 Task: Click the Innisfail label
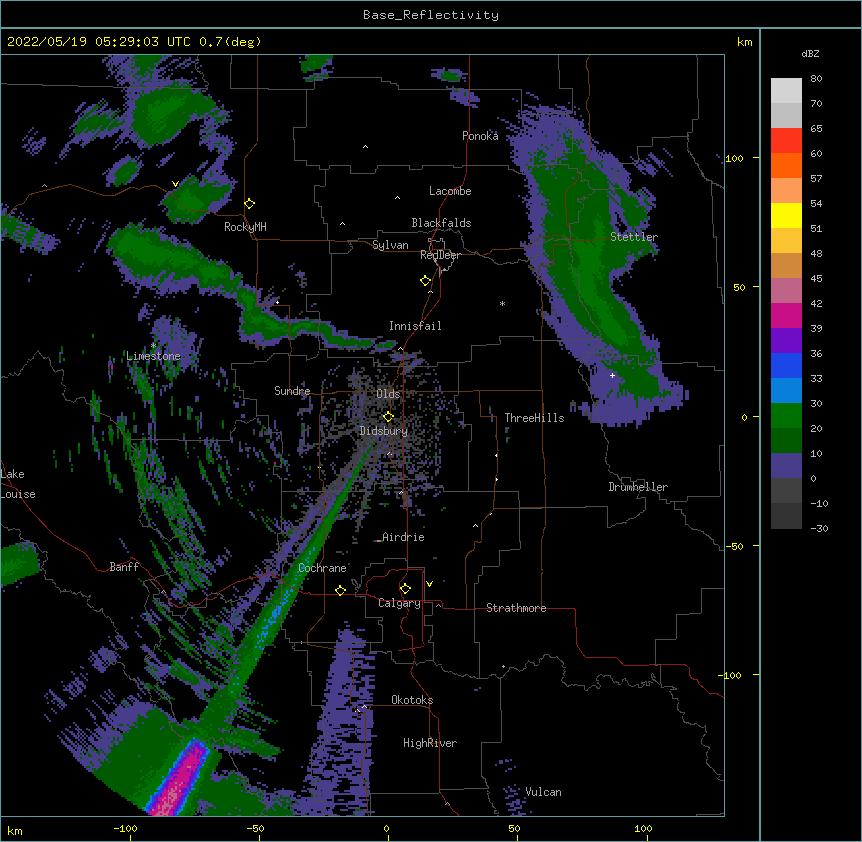click(x=415, y=326)
